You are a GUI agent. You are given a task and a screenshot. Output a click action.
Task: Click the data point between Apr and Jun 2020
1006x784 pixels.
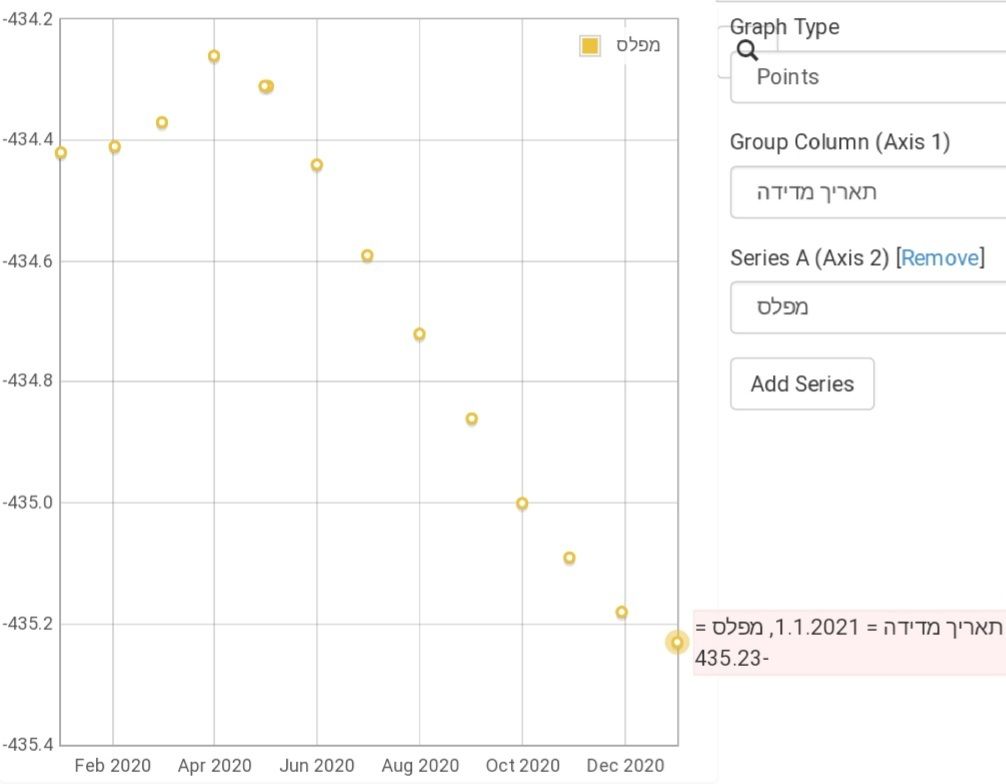tap(266, 87)
